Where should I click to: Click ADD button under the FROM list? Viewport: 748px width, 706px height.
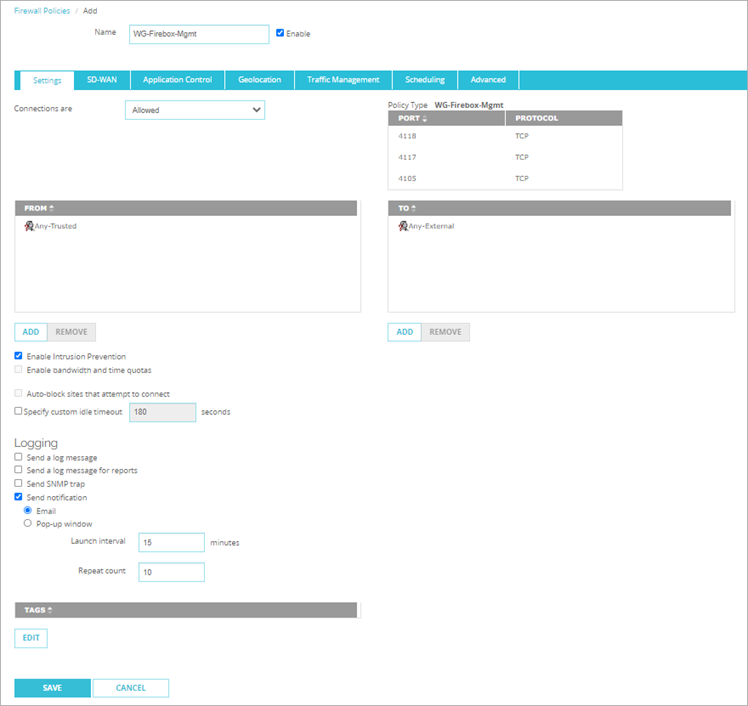pos(31,332)
